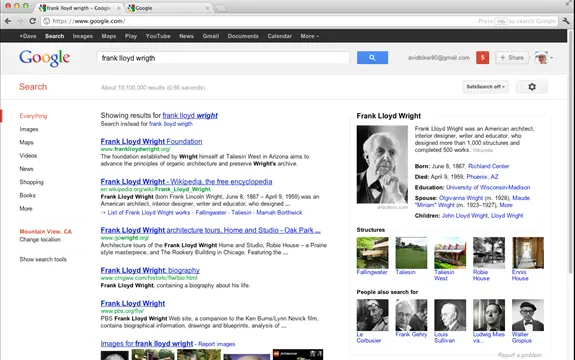
Task: Open the Richland Center birthplace link
Action: [x=488, y=166]
